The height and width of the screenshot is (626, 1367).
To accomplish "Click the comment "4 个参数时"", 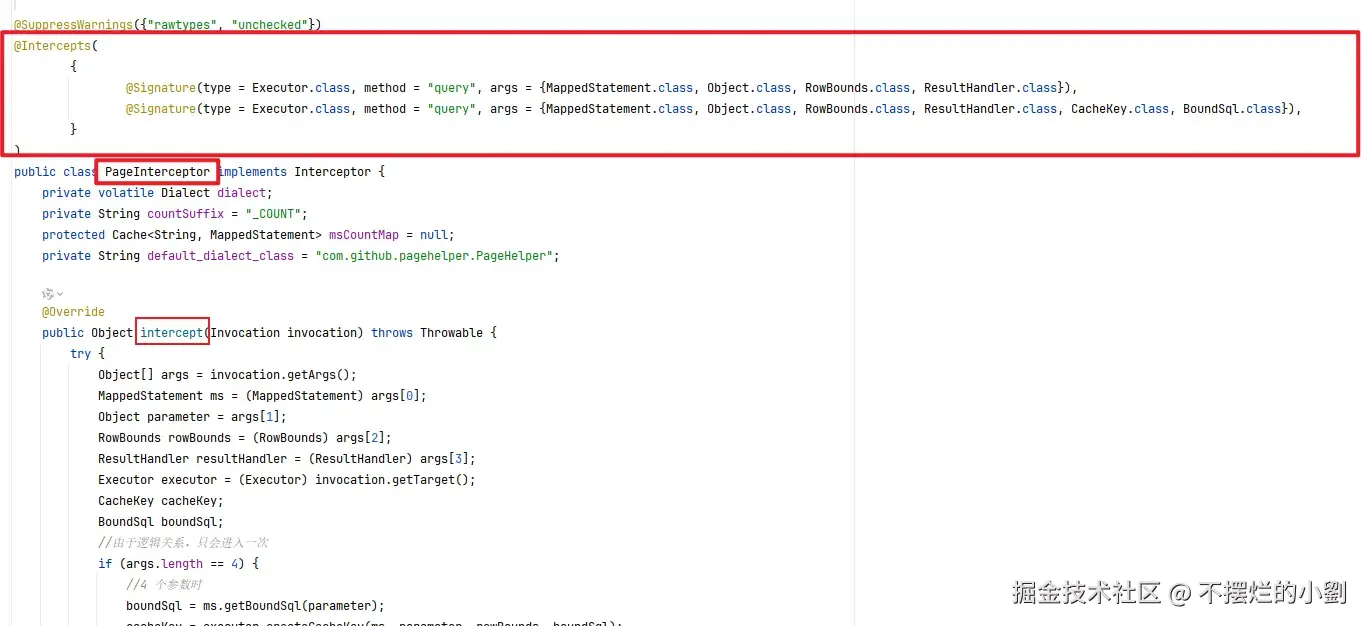I will pyautogui.click(x=164, y=585).
